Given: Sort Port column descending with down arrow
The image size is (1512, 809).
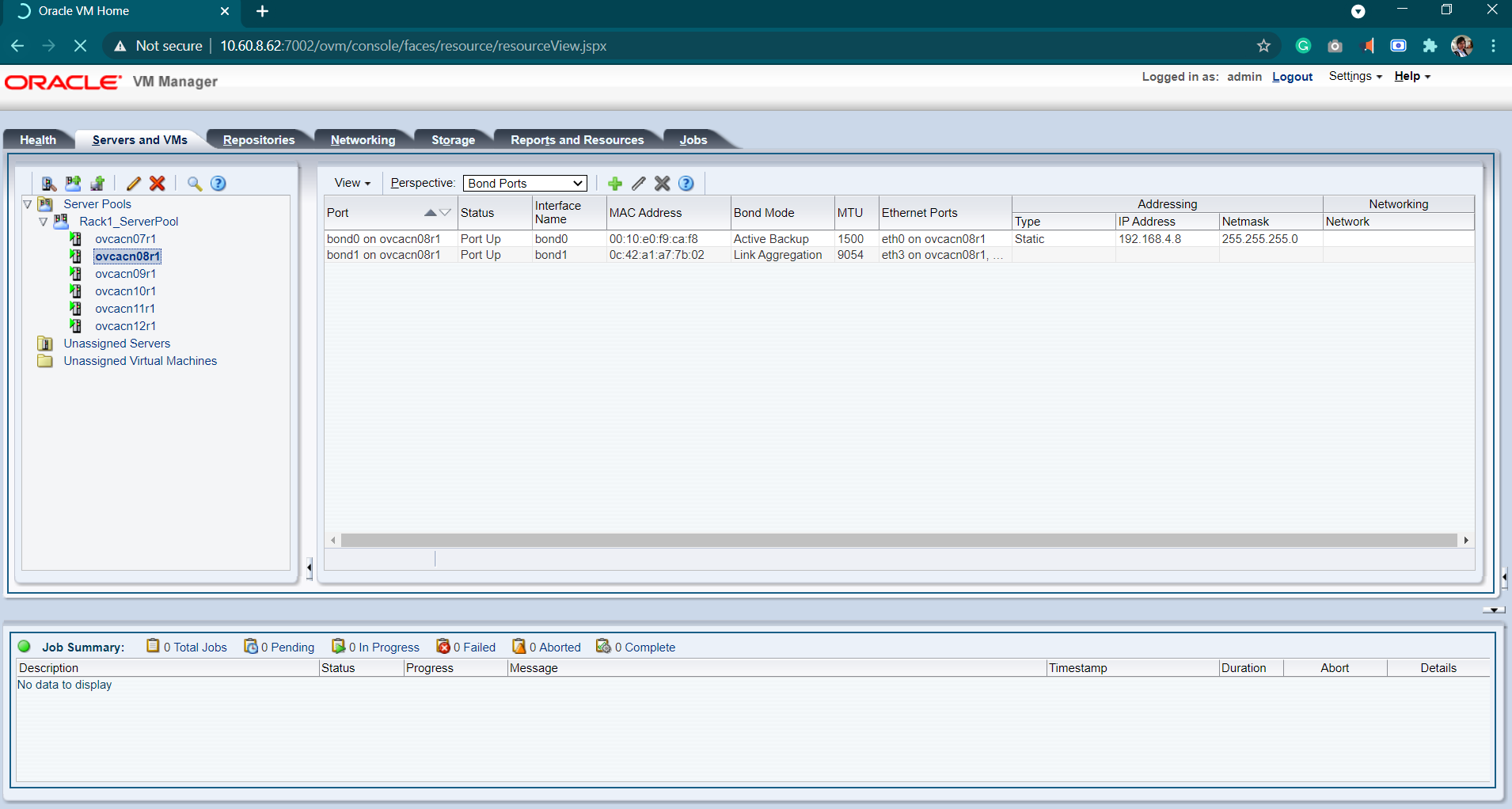Looking at the screenshot, I should pos(445,213).
